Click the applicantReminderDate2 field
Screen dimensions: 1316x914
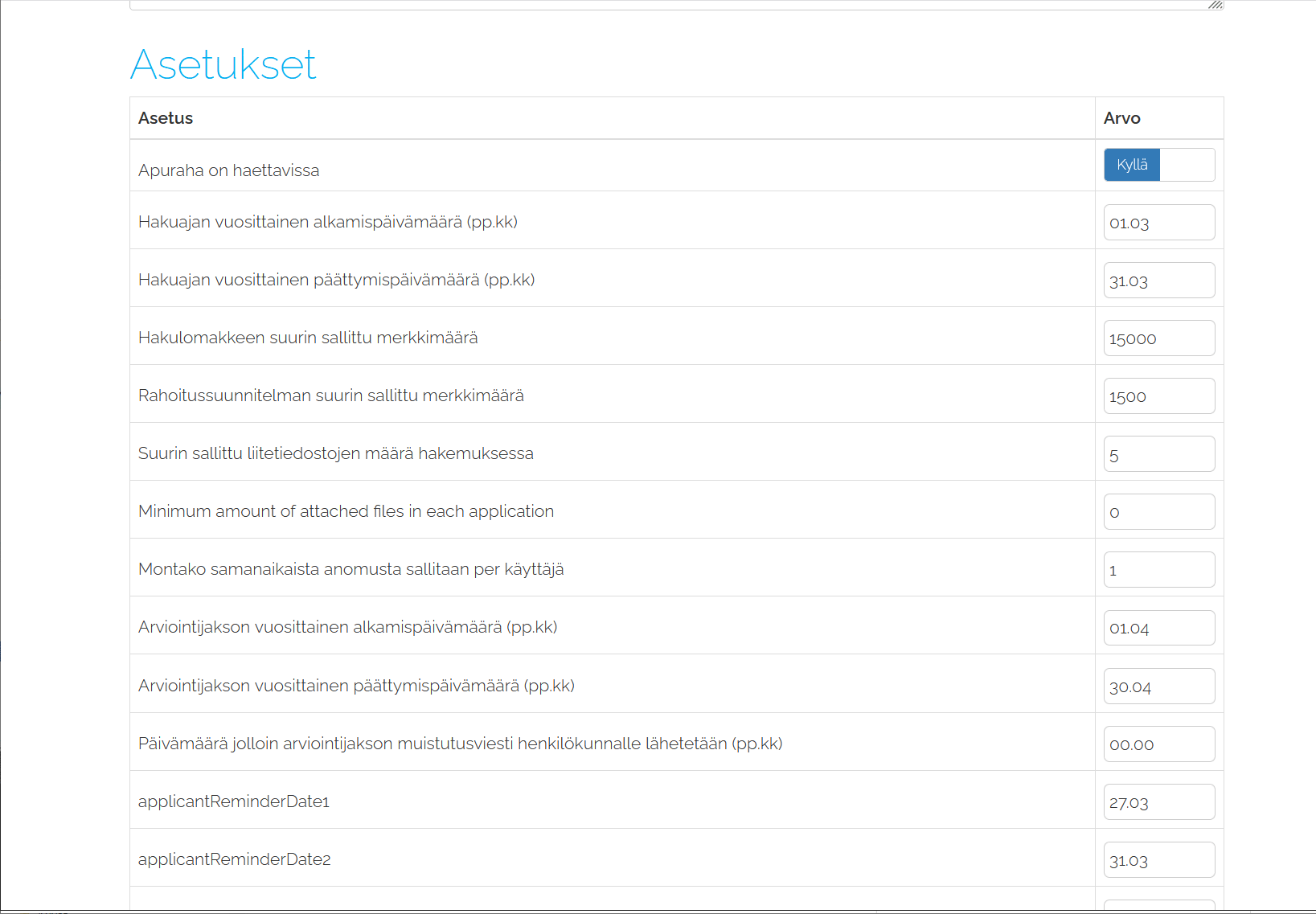(x=1158, y=860)
